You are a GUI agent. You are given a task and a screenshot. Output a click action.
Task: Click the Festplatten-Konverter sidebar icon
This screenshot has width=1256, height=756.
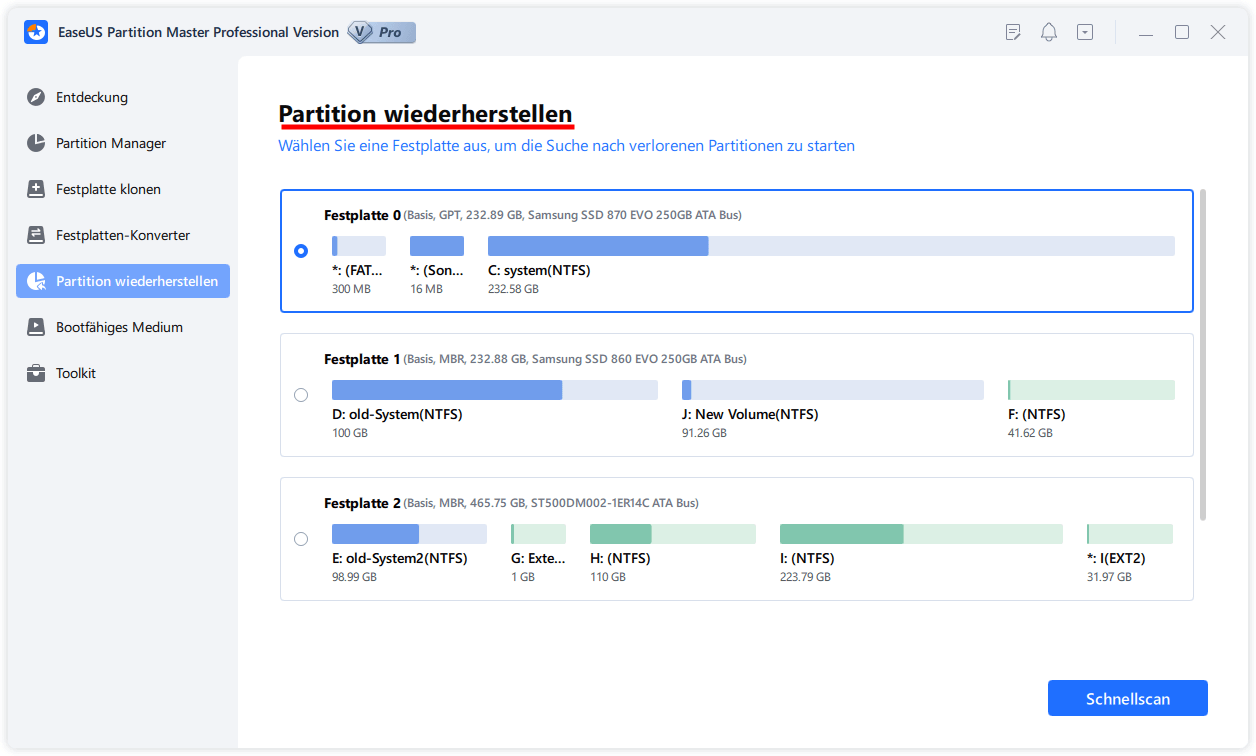36,234
